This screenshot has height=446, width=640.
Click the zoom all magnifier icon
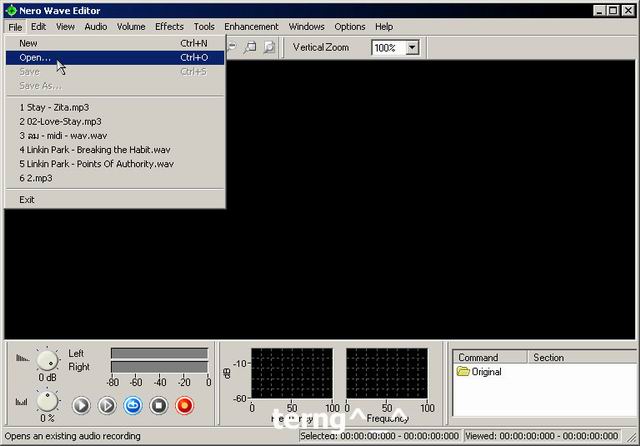pyautogui.click(x=269, y=47)
